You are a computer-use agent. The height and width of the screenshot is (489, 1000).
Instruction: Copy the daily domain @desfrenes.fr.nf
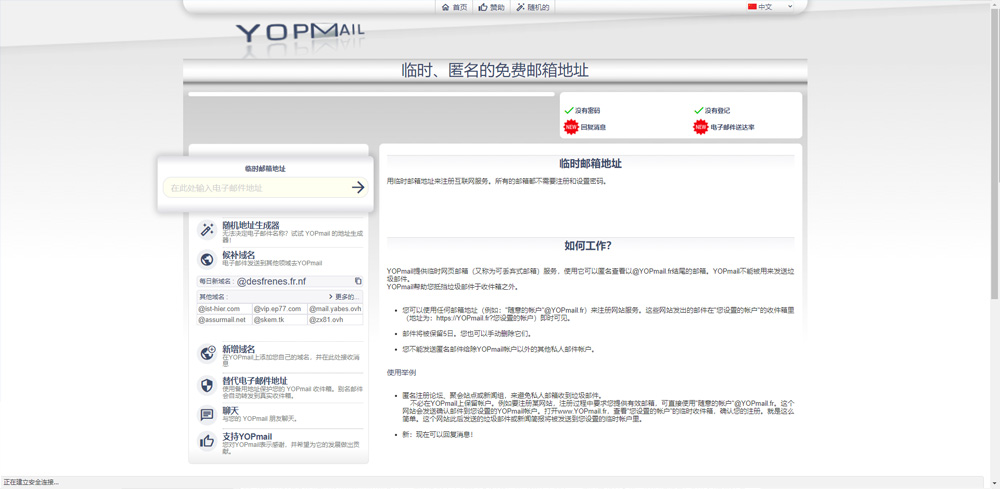click(x=358, y=282)
